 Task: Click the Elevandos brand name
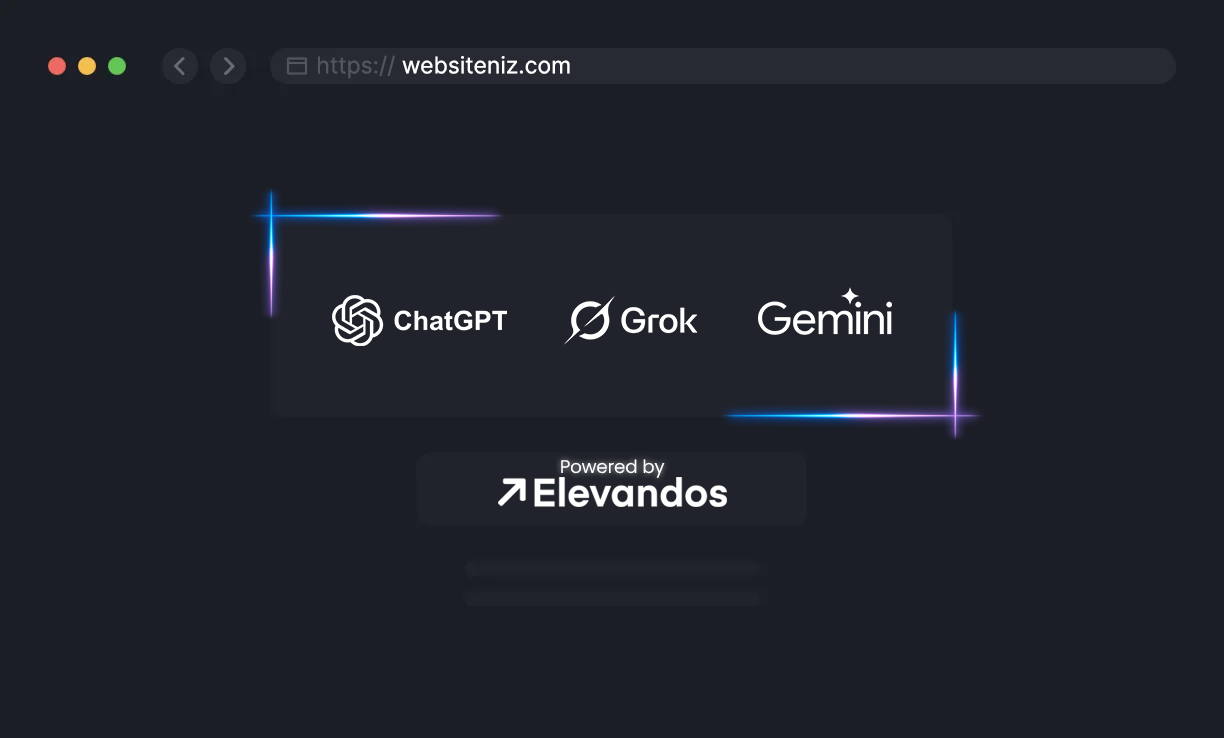point(630,493)
